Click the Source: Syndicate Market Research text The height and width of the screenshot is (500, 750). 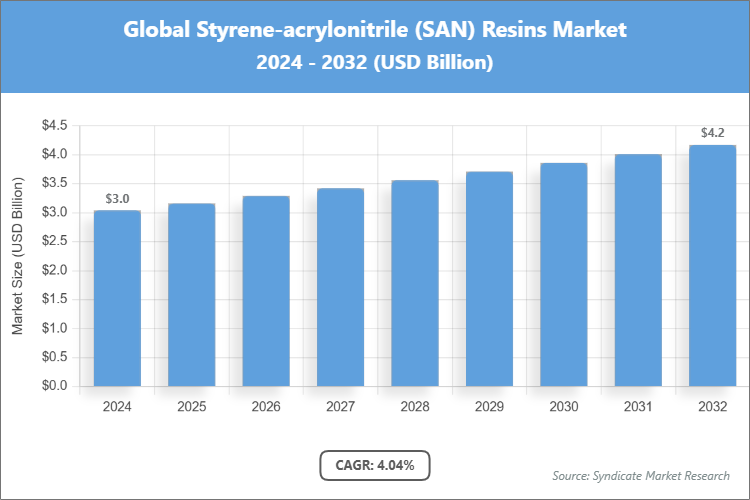click(641, 476)
